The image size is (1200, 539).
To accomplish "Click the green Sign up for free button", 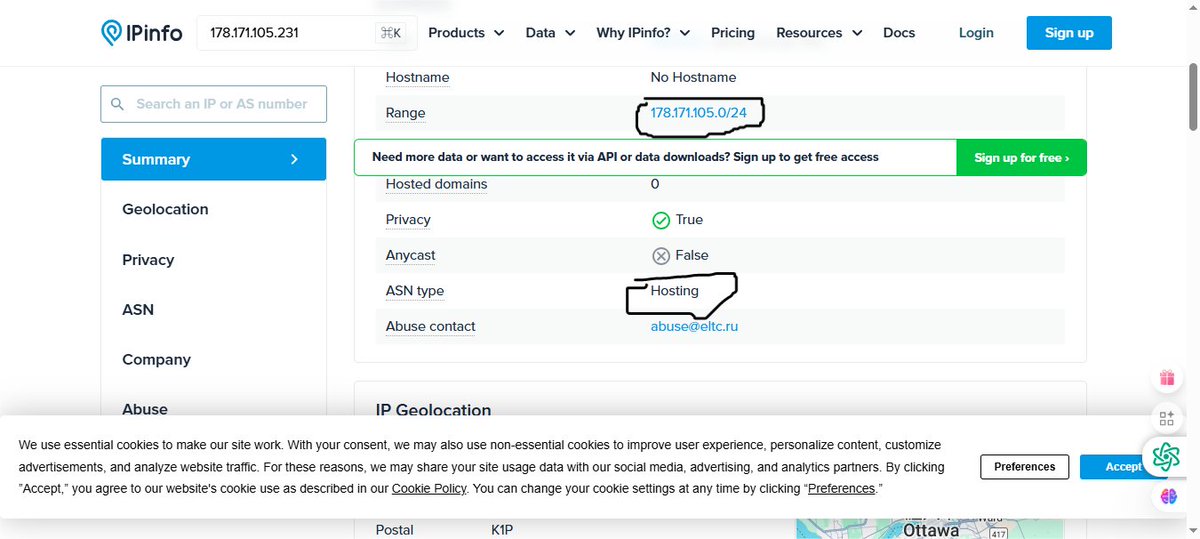I will tap(1022, 158).
